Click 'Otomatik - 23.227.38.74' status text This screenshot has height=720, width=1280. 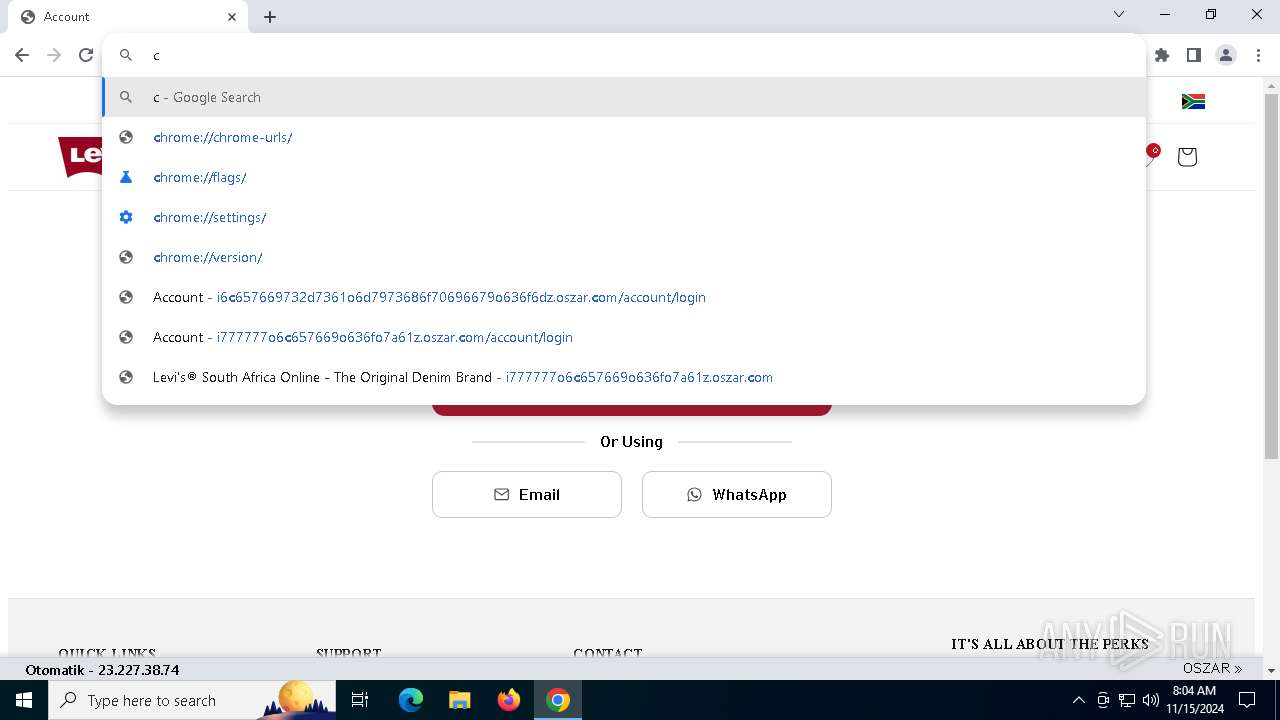[102, 670]
